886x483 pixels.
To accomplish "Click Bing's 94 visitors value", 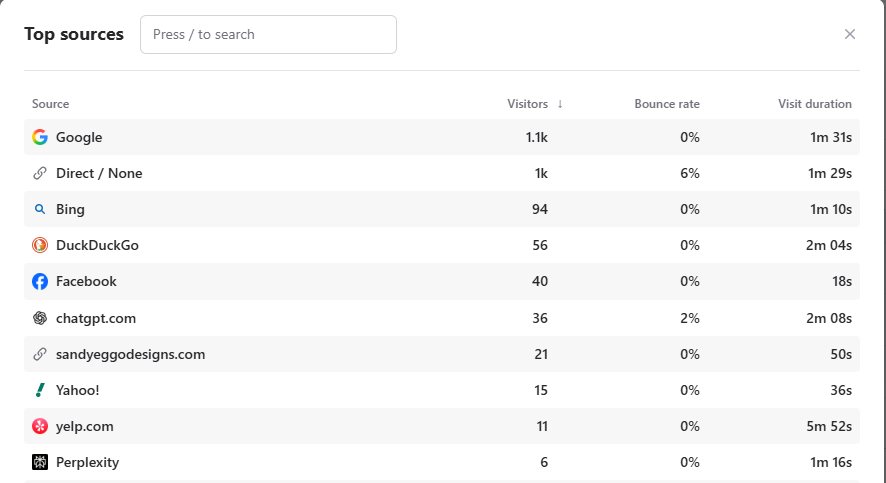I will (x=540, y=210).
